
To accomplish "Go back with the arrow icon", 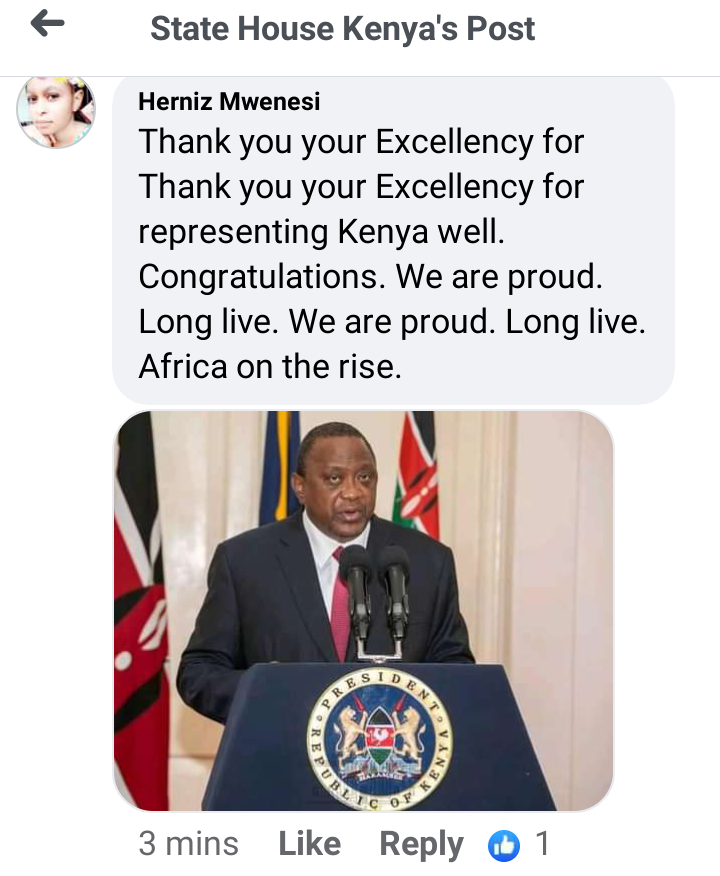I will (47, 25).
